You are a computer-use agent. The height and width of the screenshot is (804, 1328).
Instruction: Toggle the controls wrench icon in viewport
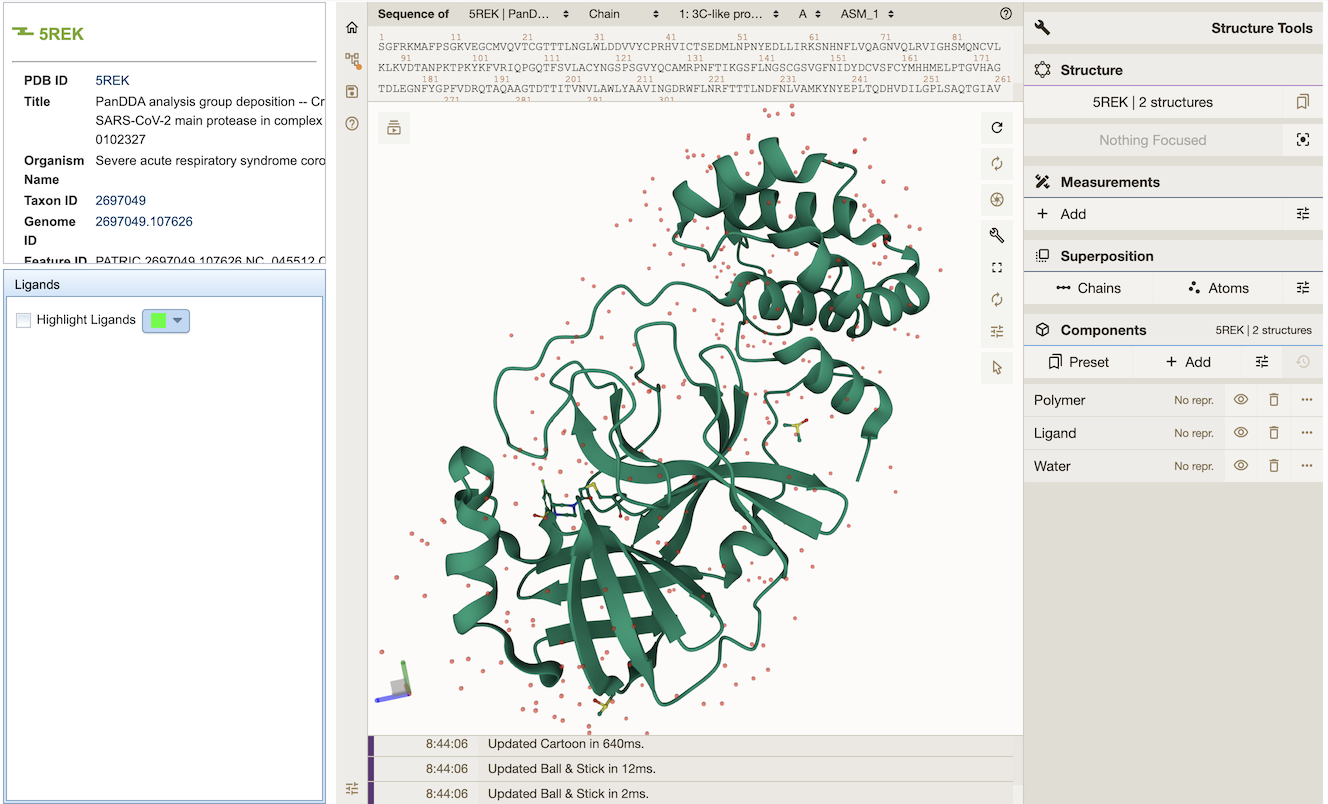point(996,236)
